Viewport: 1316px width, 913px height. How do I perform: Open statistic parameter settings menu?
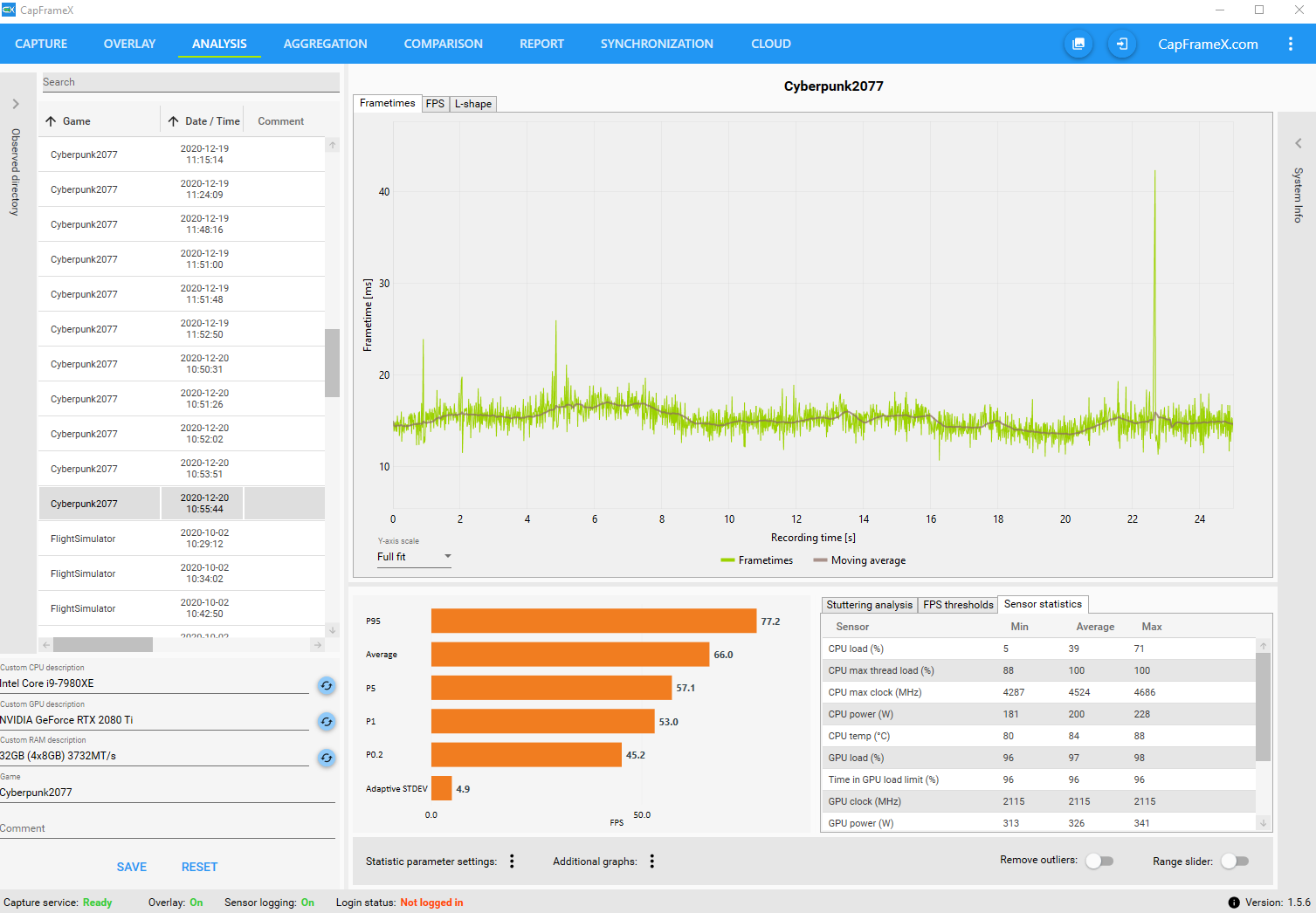512,862
